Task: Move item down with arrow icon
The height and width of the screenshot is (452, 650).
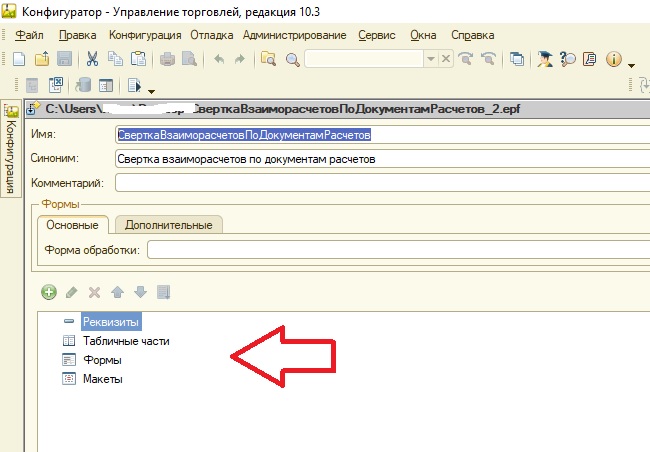Action: (141, 292)
